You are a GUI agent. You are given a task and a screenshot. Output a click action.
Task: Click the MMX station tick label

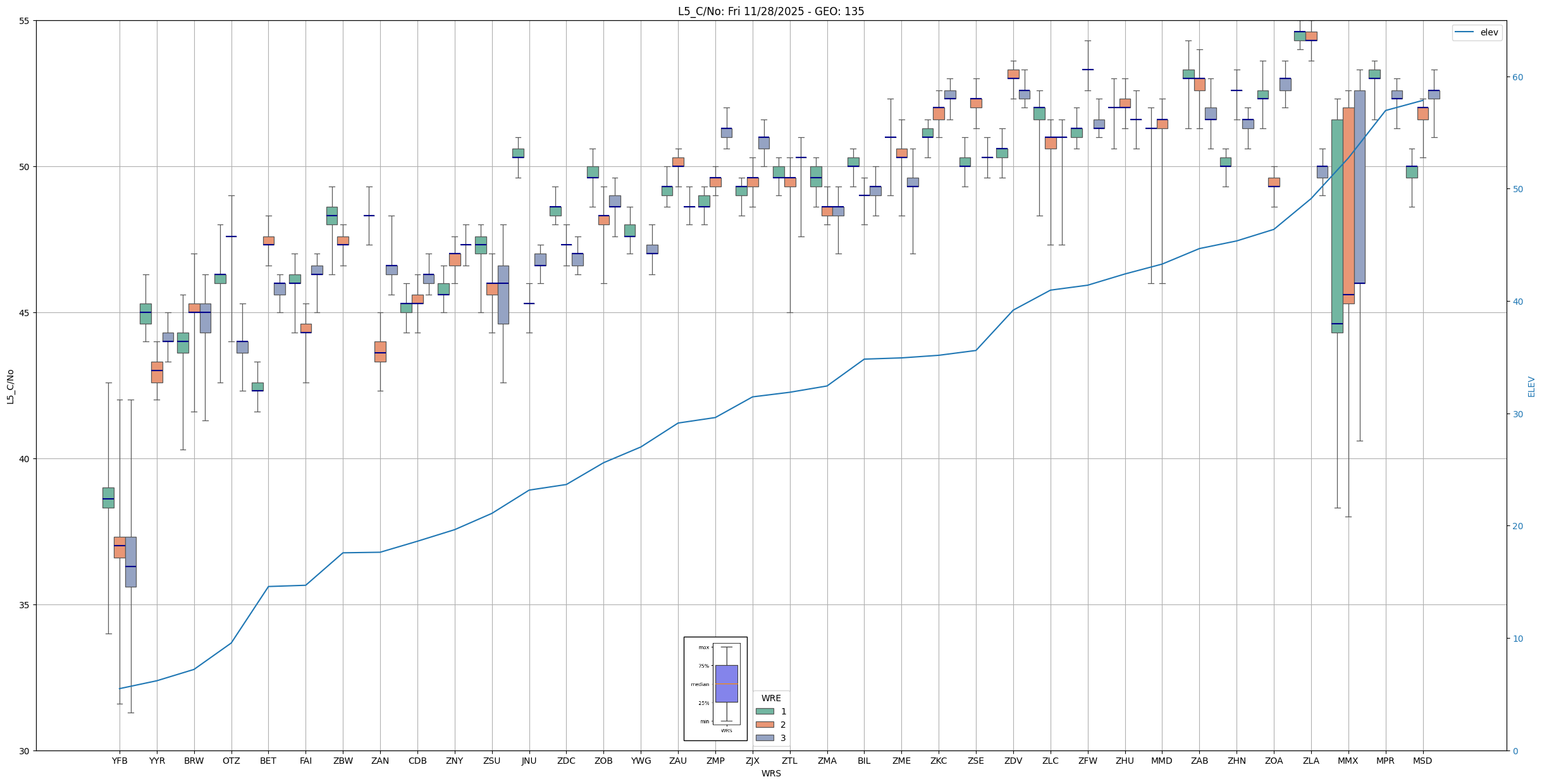tap(1348, 761)
